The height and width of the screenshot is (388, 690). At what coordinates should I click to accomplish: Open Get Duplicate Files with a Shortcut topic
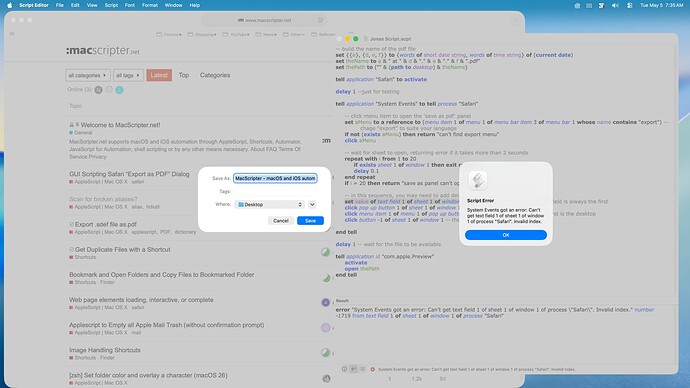(122, 249)
